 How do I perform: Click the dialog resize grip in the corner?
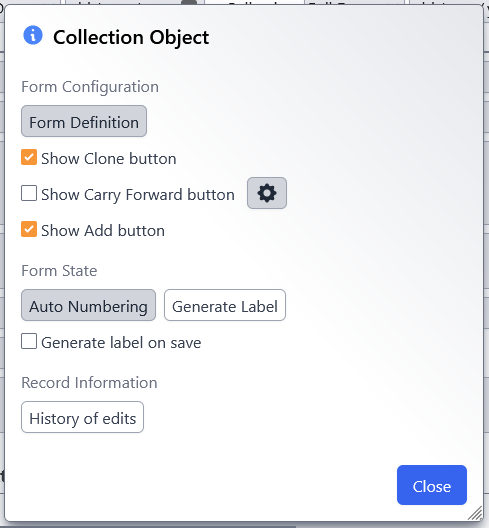point(475,513)
